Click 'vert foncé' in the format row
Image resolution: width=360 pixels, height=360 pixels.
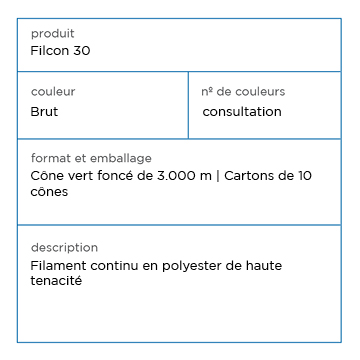tap(100, 176)
